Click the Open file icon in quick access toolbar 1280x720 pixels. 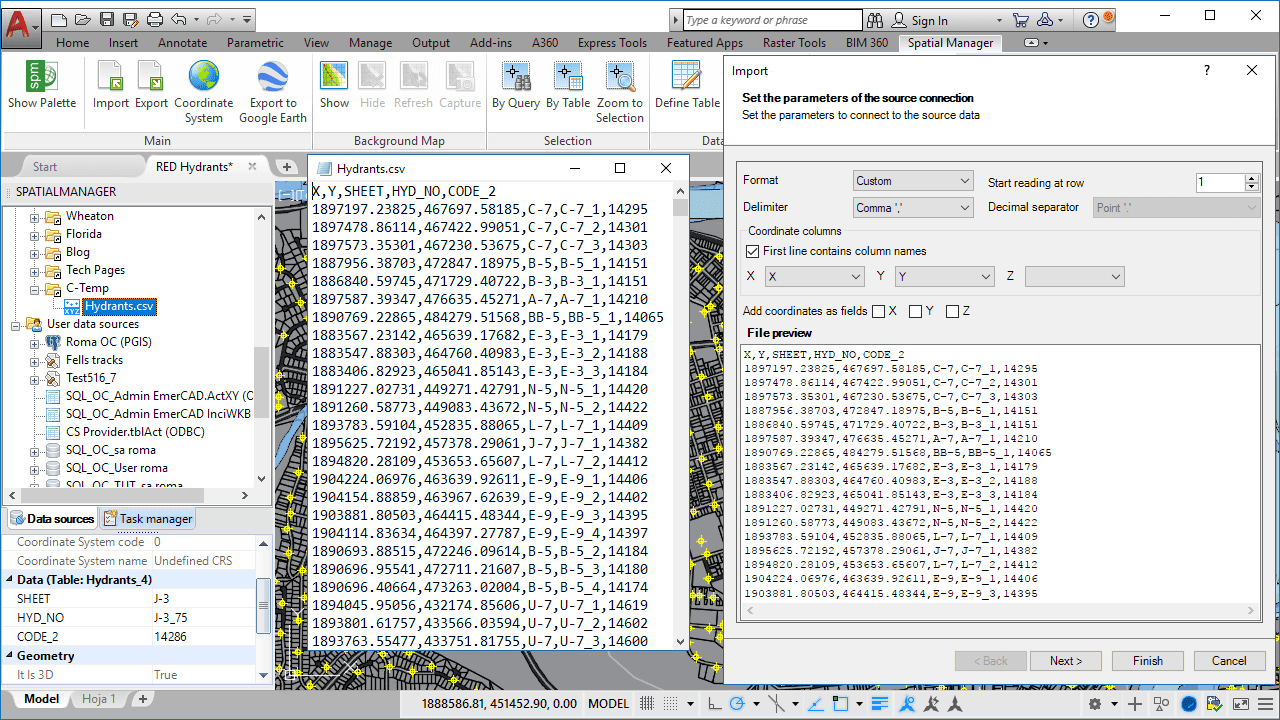[83, 19]
